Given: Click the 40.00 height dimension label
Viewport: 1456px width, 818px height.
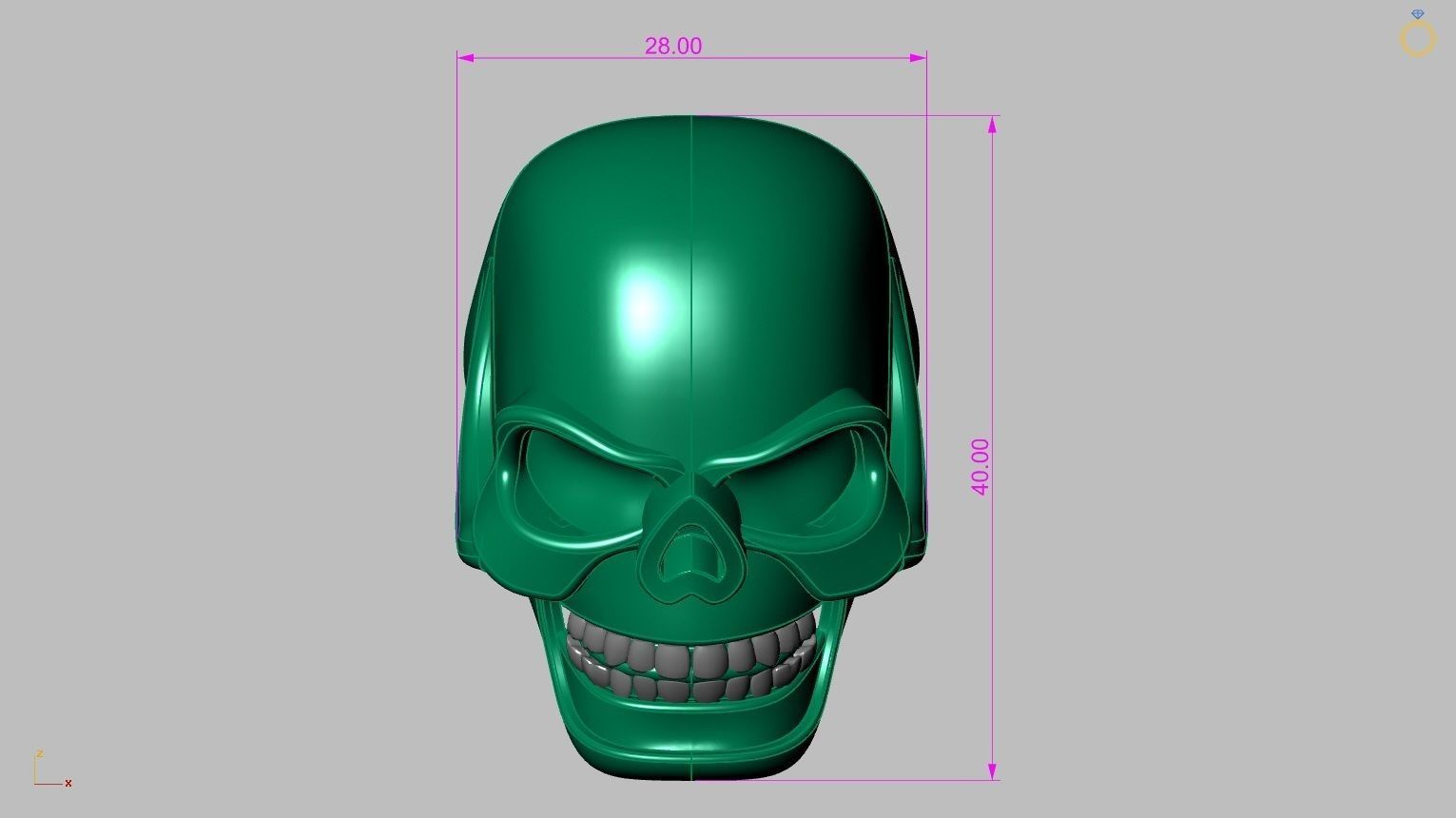Looking at the screenshot, I should (980, 466).
